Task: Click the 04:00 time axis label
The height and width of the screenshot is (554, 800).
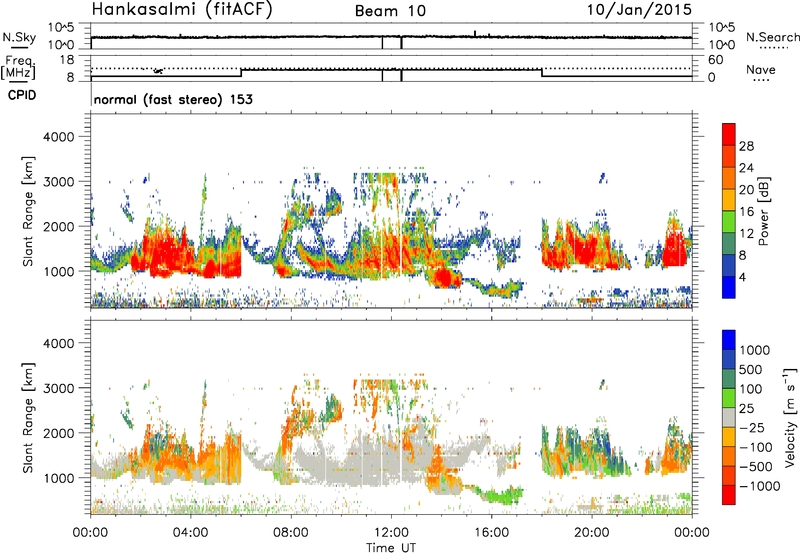Action: click(190, 533)
